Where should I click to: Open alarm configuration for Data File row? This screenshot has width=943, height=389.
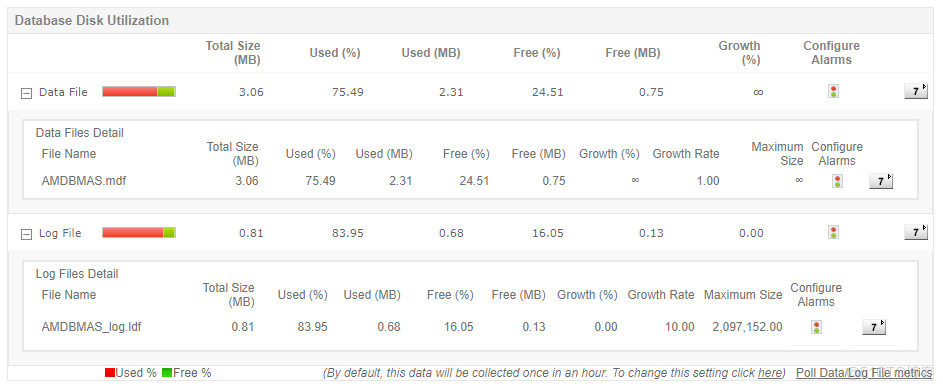click(x=833, y=91)
